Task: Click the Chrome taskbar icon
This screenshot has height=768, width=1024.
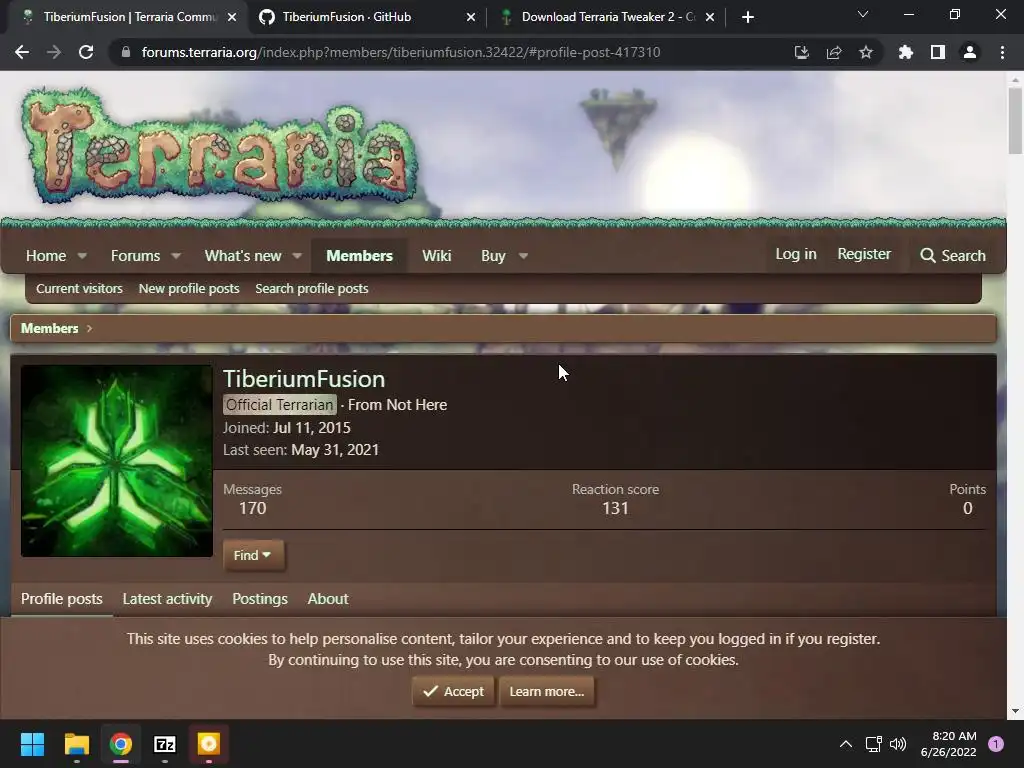Action: (x=121, y=744)
